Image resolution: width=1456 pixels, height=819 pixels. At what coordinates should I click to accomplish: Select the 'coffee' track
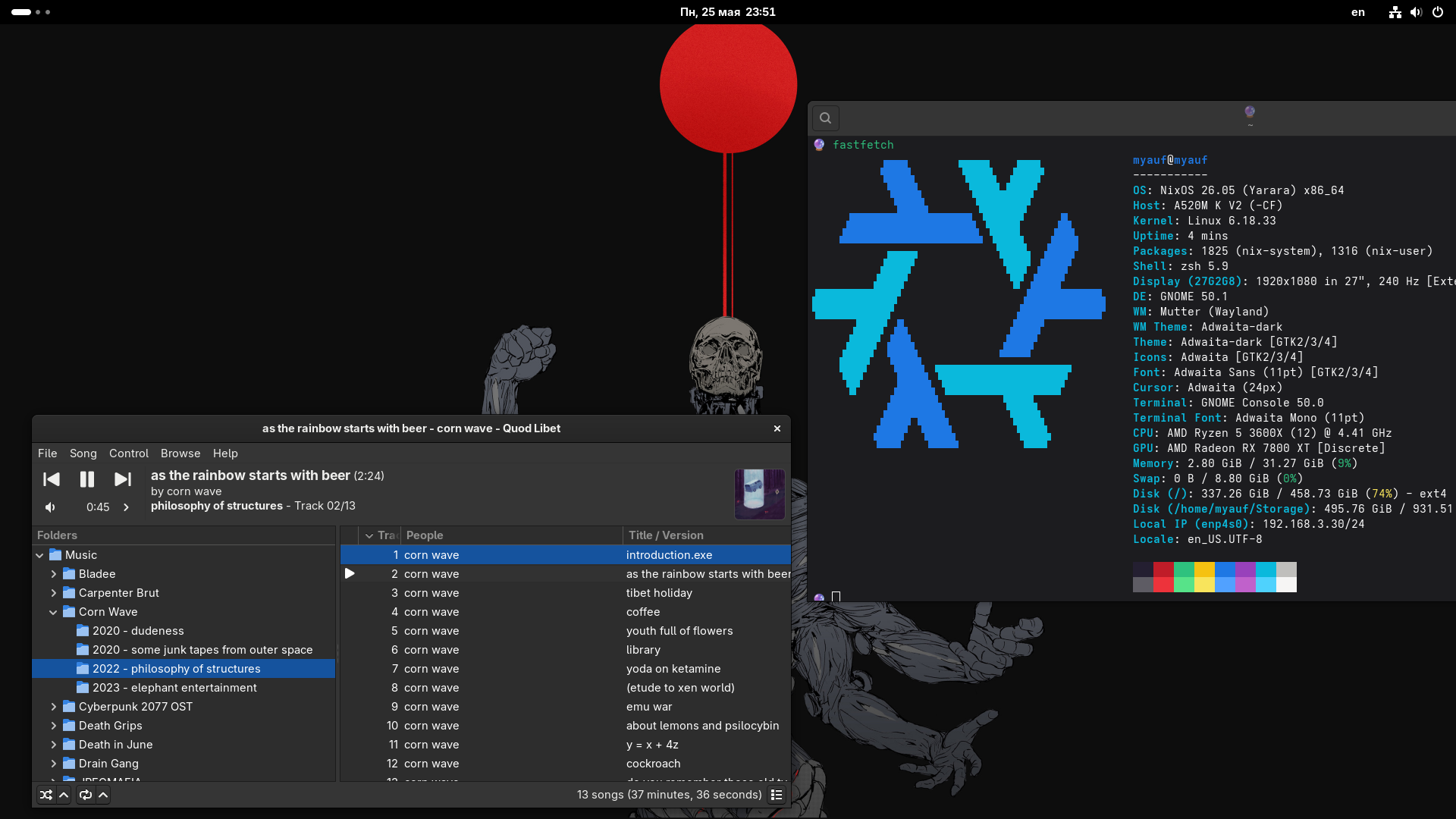coord(566,612)
